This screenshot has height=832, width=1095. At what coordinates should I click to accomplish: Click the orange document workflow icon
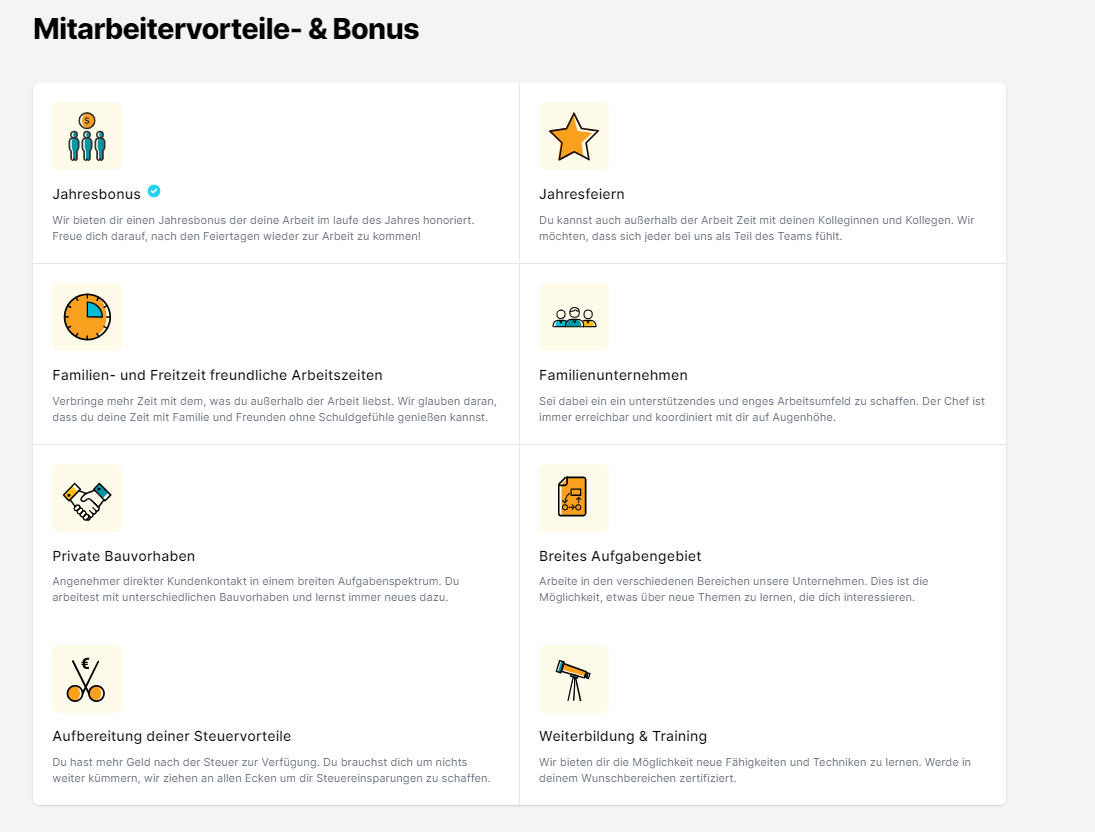click(574, 498)
